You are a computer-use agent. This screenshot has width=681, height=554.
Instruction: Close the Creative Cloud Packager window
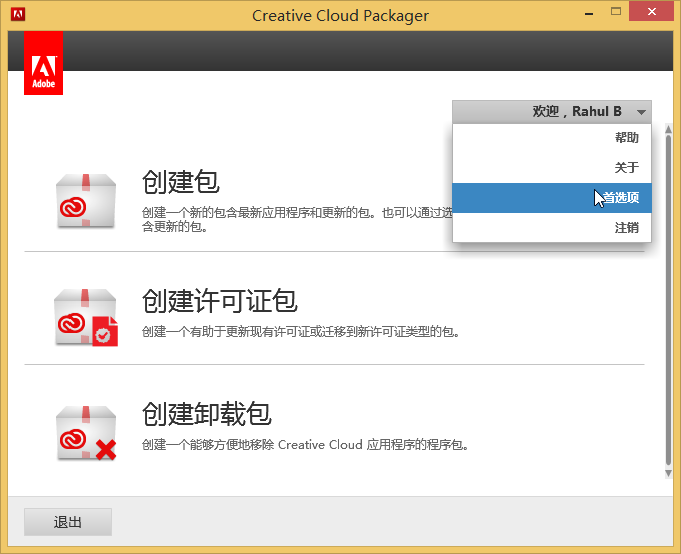pos(651,11)
